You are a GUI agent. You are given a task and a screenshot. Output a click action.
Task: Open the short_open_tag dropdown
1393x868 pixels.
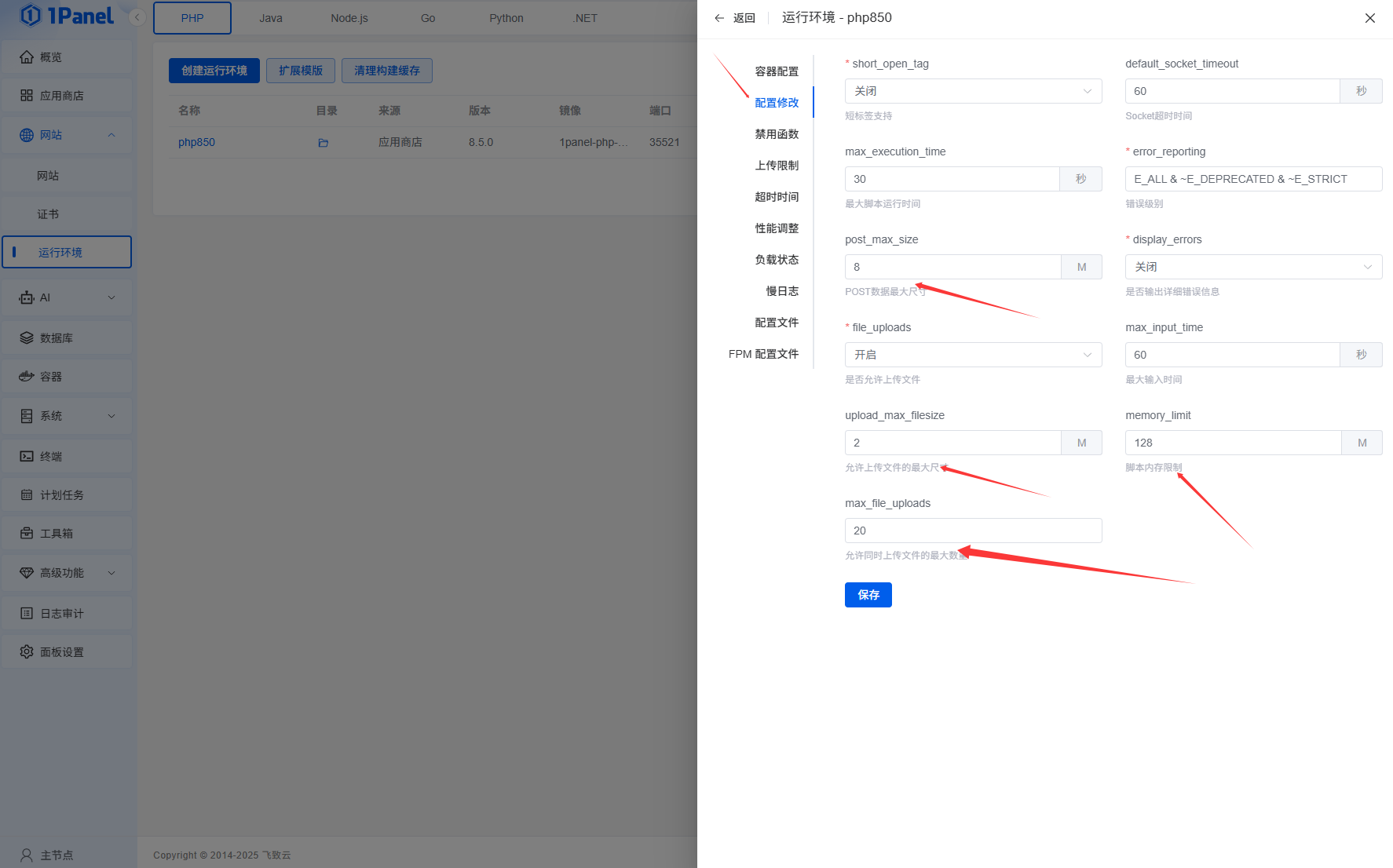pyautogui.click(x=973, y=91)
